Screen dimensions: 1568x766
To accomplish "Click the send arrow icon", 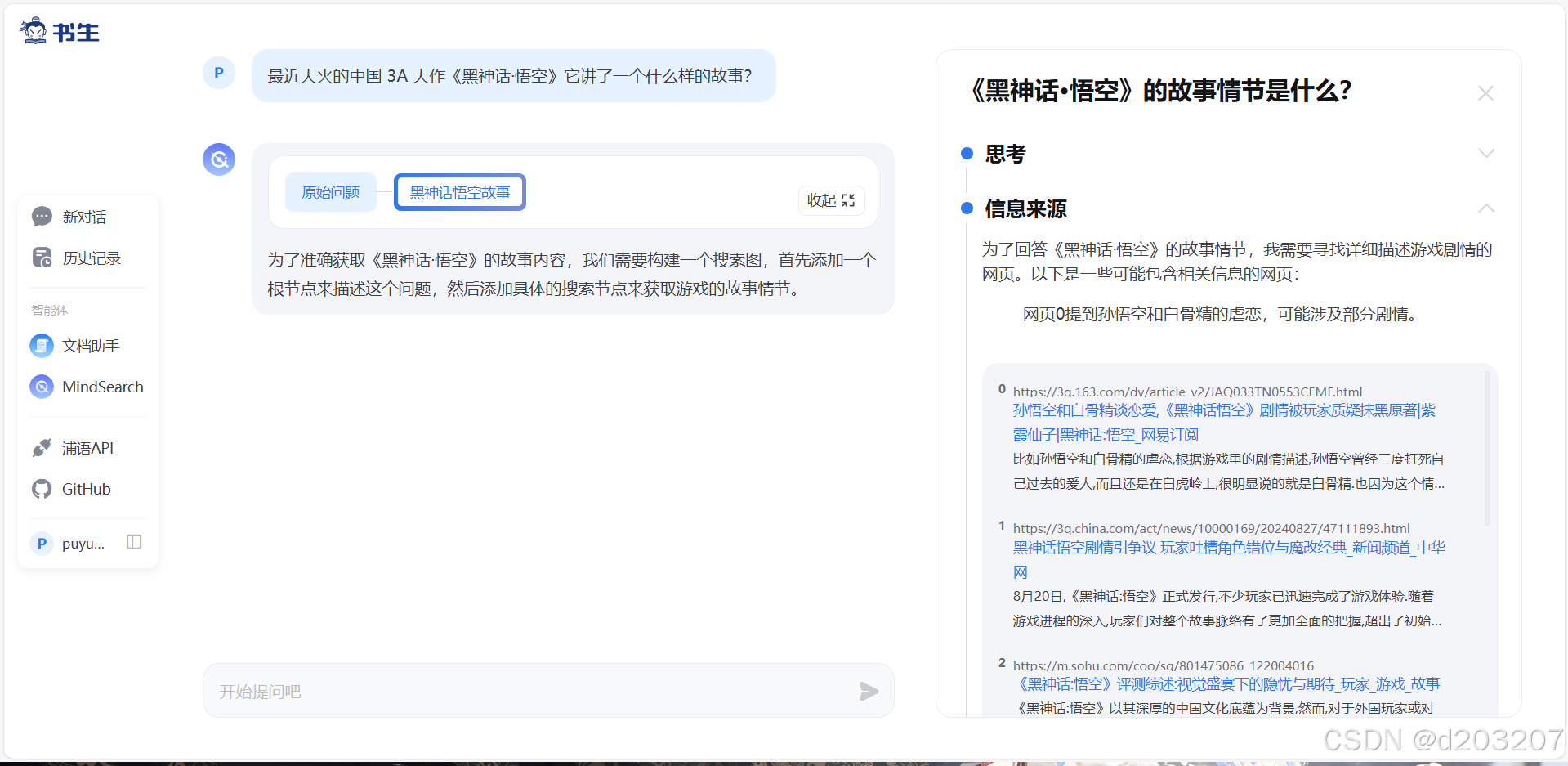I will coord(869,691).
